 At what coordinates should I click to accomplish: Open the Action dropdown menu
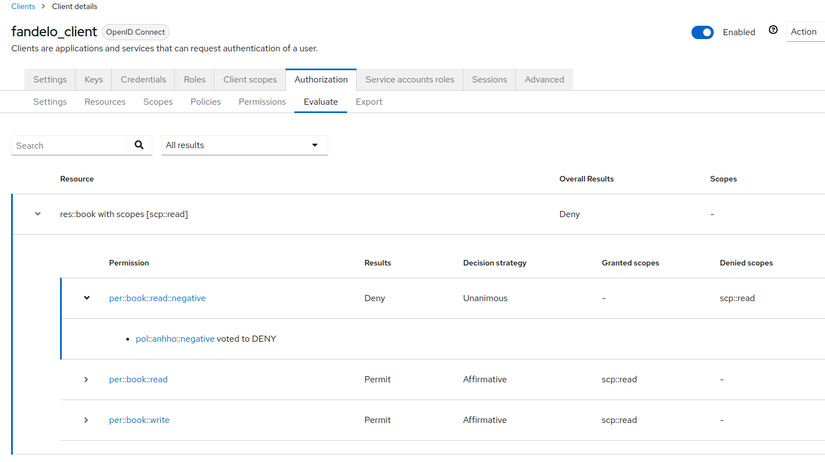pos(805,32)
